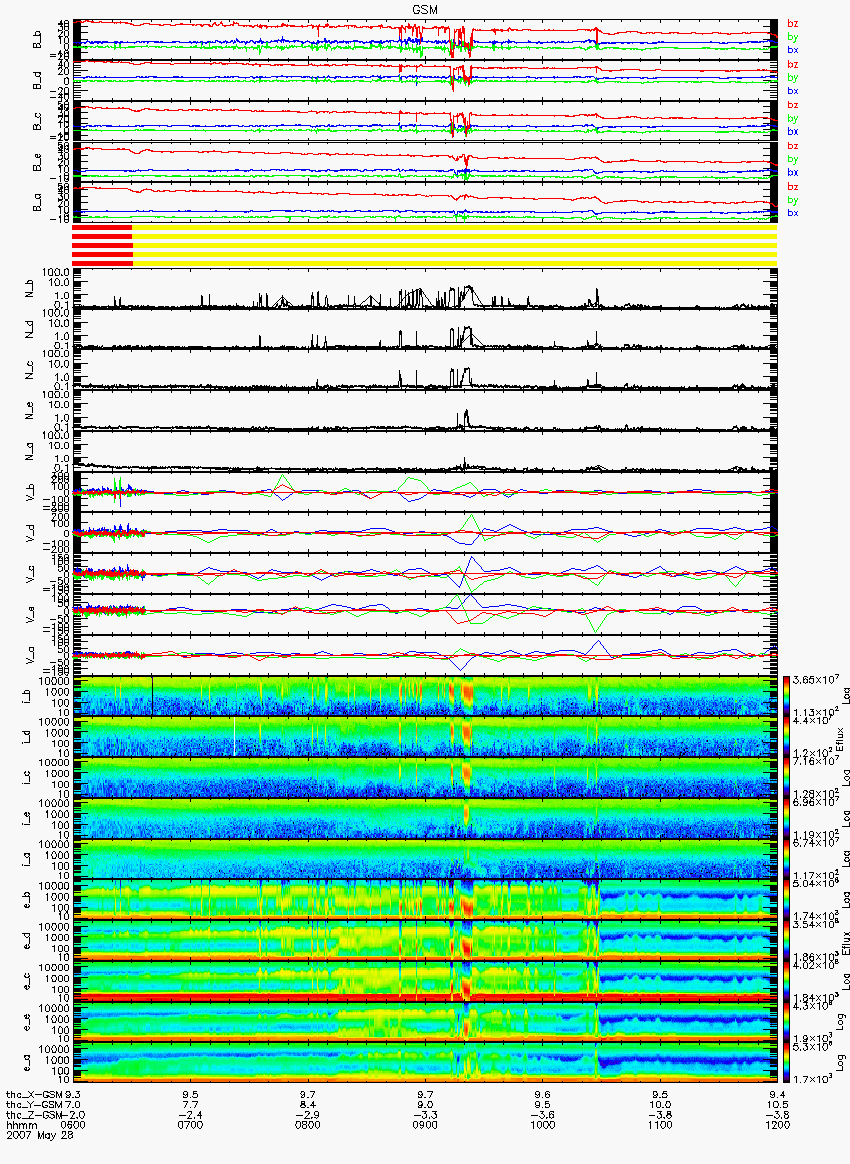
Task: Pick the V_e velocity panel label
Action: tap(30, 615)
